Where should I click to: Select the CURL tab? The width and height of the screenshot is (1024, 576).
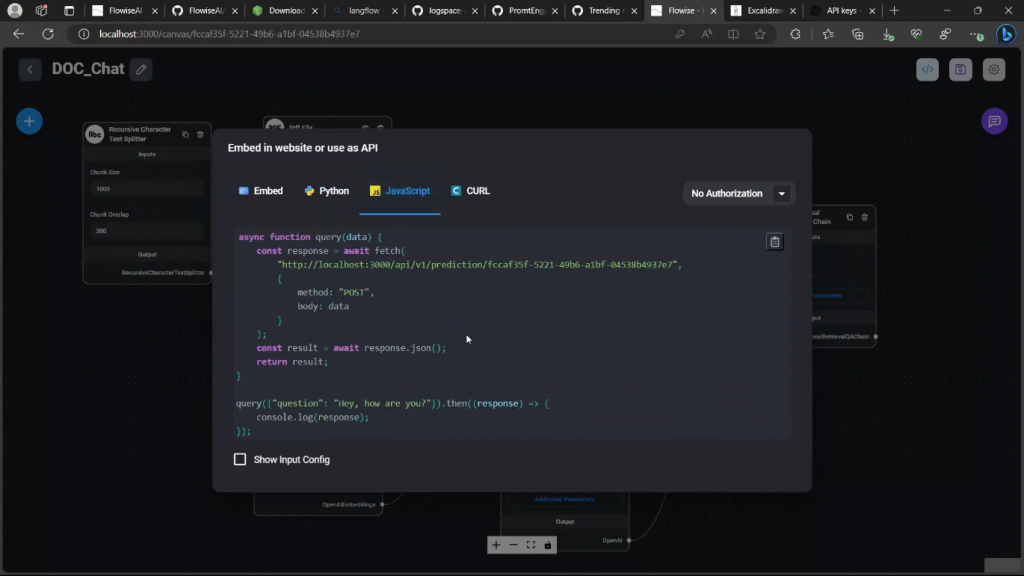470,191
